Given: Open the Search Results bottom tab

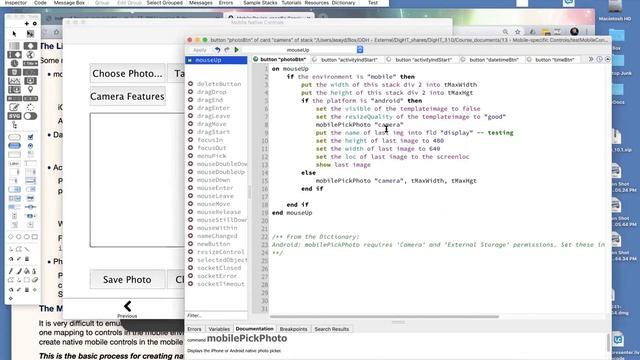Looking at the screenshot, I should [331, 329].
